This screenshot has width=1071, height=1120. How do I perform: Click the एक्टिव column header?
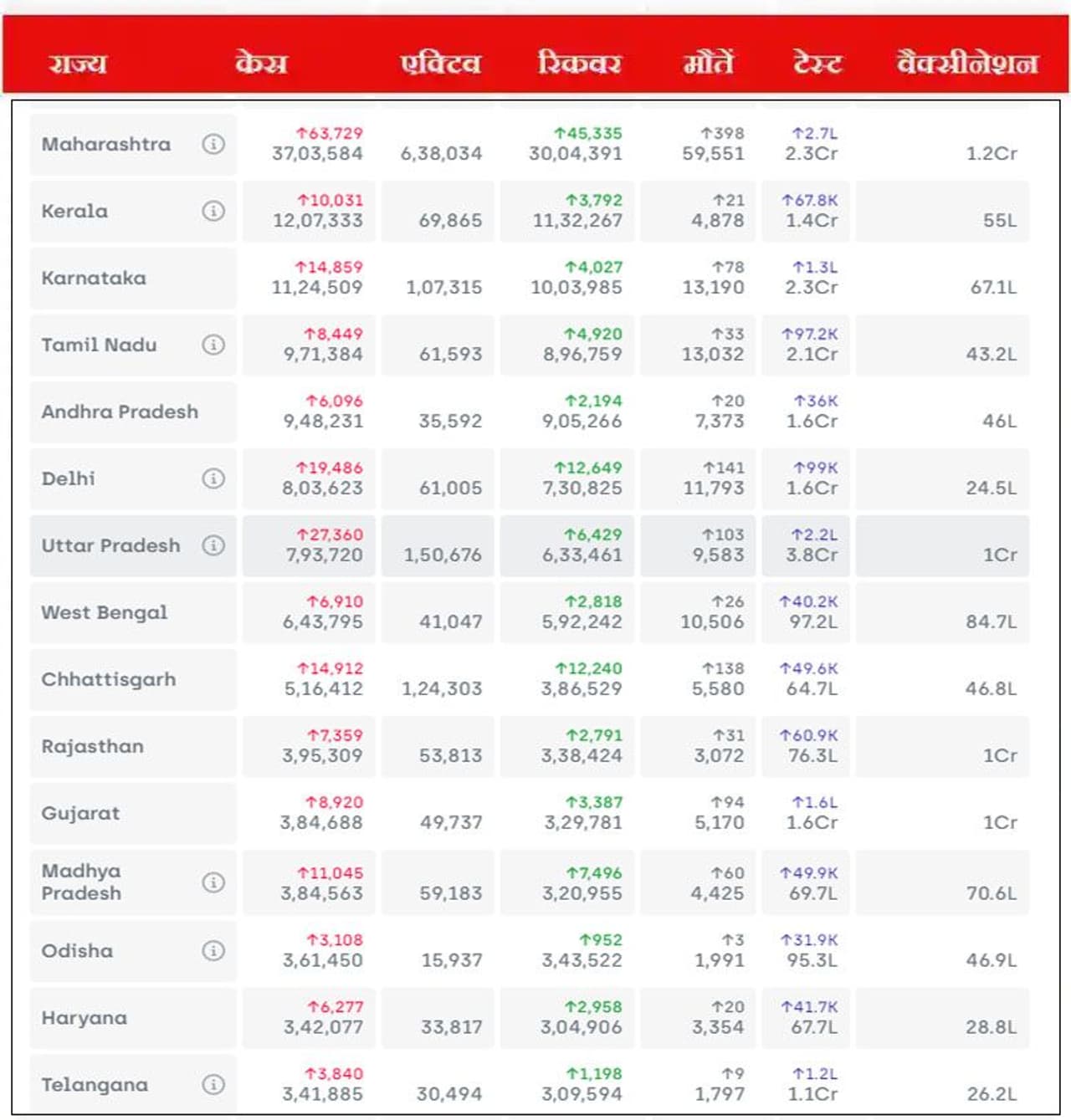click(441, 64)
